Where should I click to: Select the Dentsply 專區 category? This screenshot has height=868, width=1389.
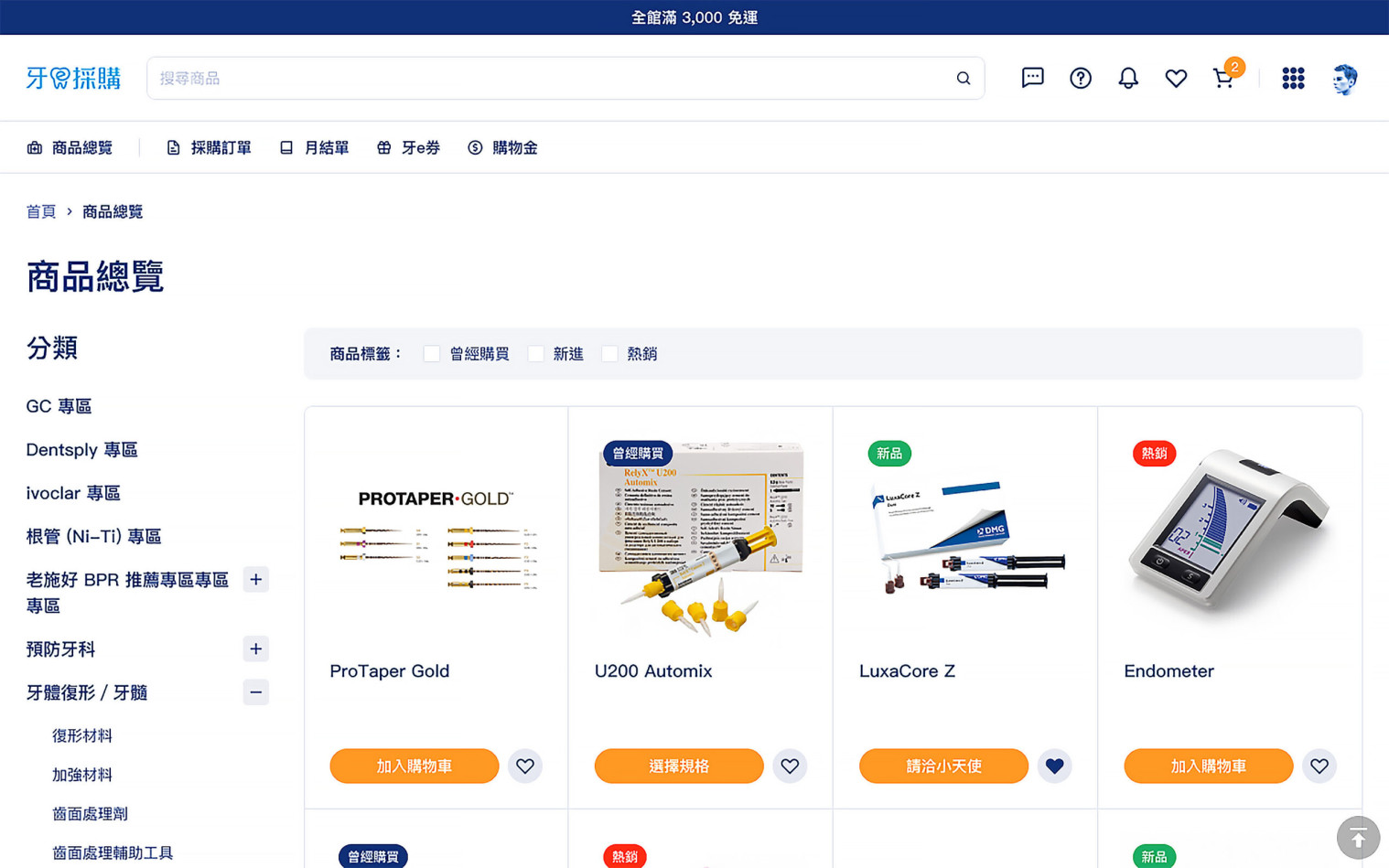tap(81, 450)
